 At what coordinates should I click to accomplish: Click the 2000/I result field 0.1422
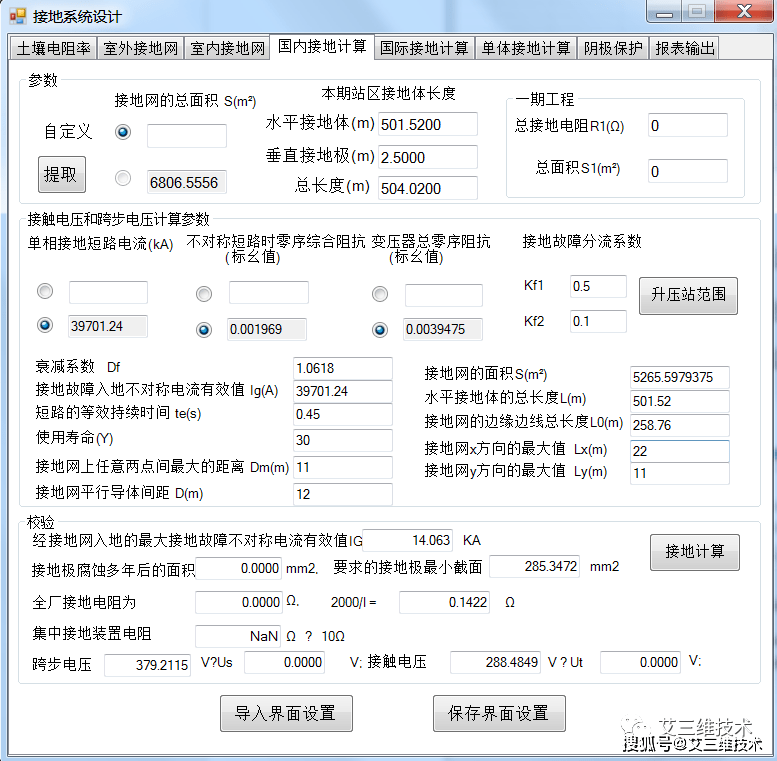pos(444,602)
